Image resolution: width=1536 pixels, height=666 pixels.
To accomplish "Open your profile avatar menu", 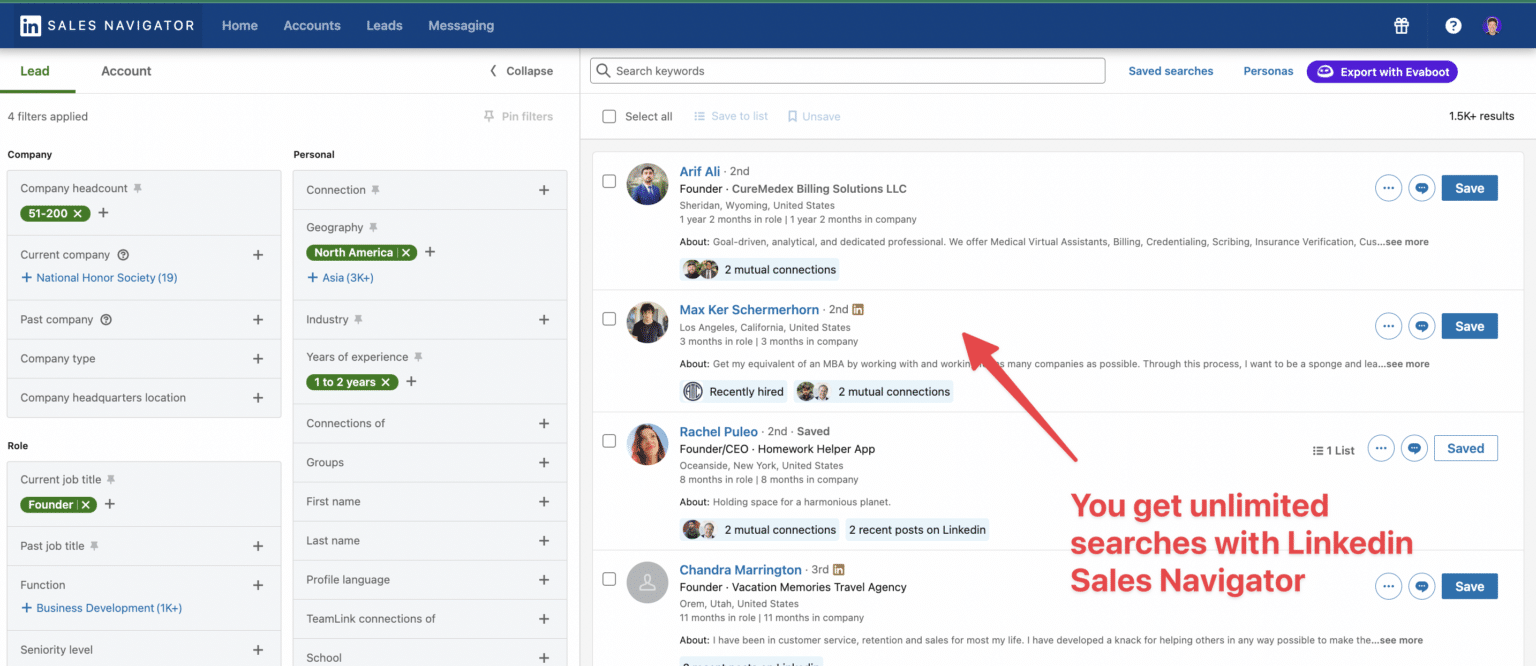I will point(1492,25).
